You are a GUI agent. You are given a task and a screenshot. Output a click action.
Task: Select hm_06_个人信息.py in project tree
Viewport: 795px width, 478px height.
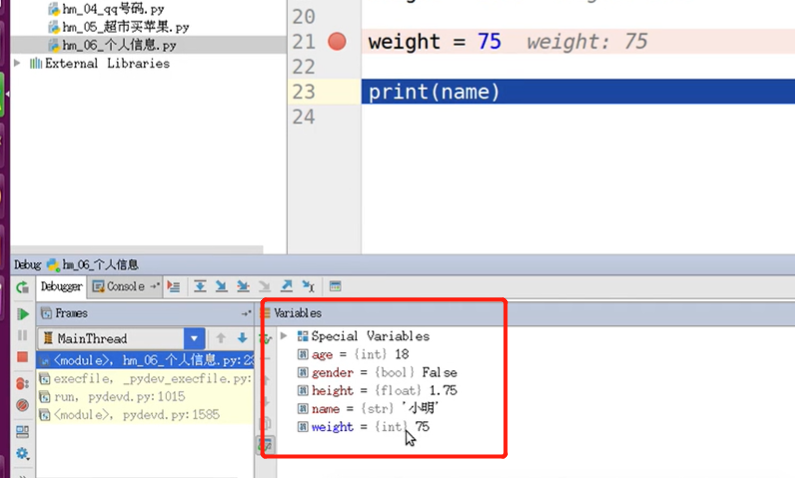[x=112, y=45]
